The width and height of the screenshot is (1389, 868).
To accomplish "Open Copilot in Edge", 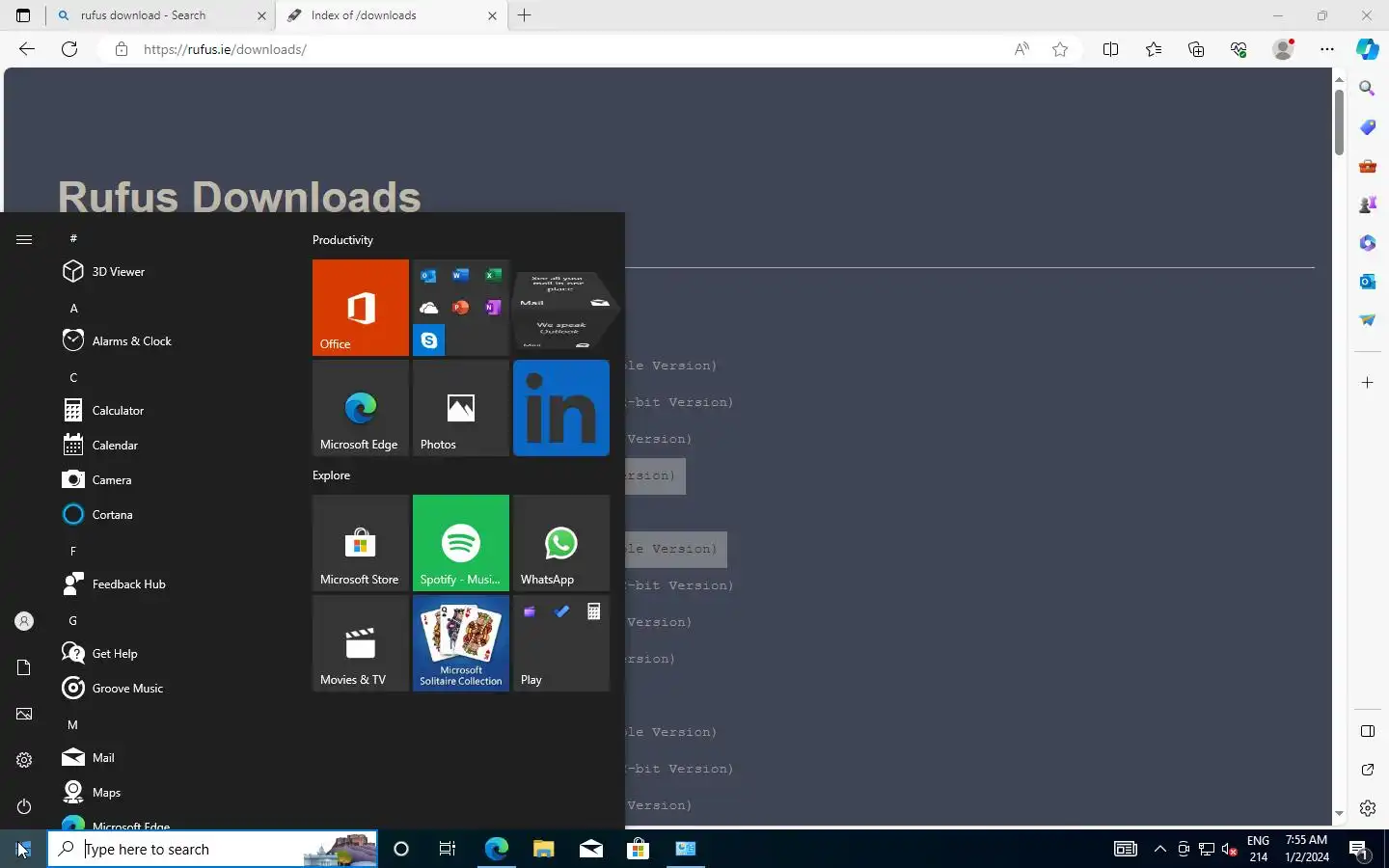I will [1368, 49].
